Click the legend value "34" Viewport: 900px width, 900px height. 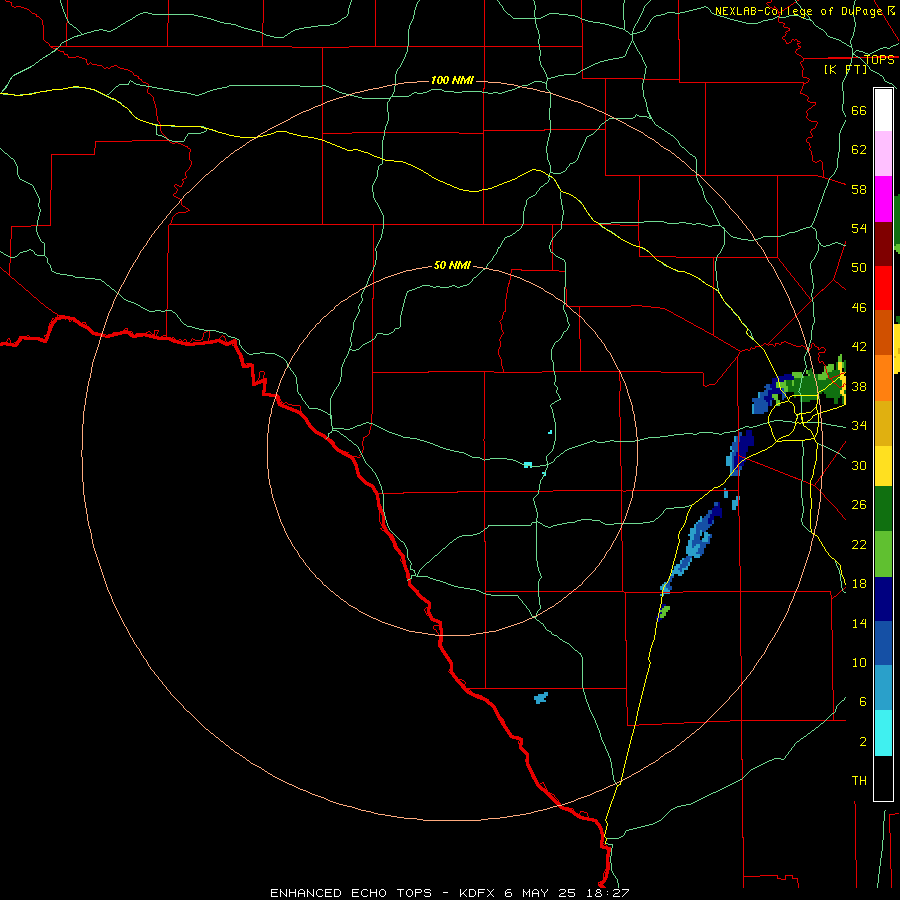pos(859,426)
